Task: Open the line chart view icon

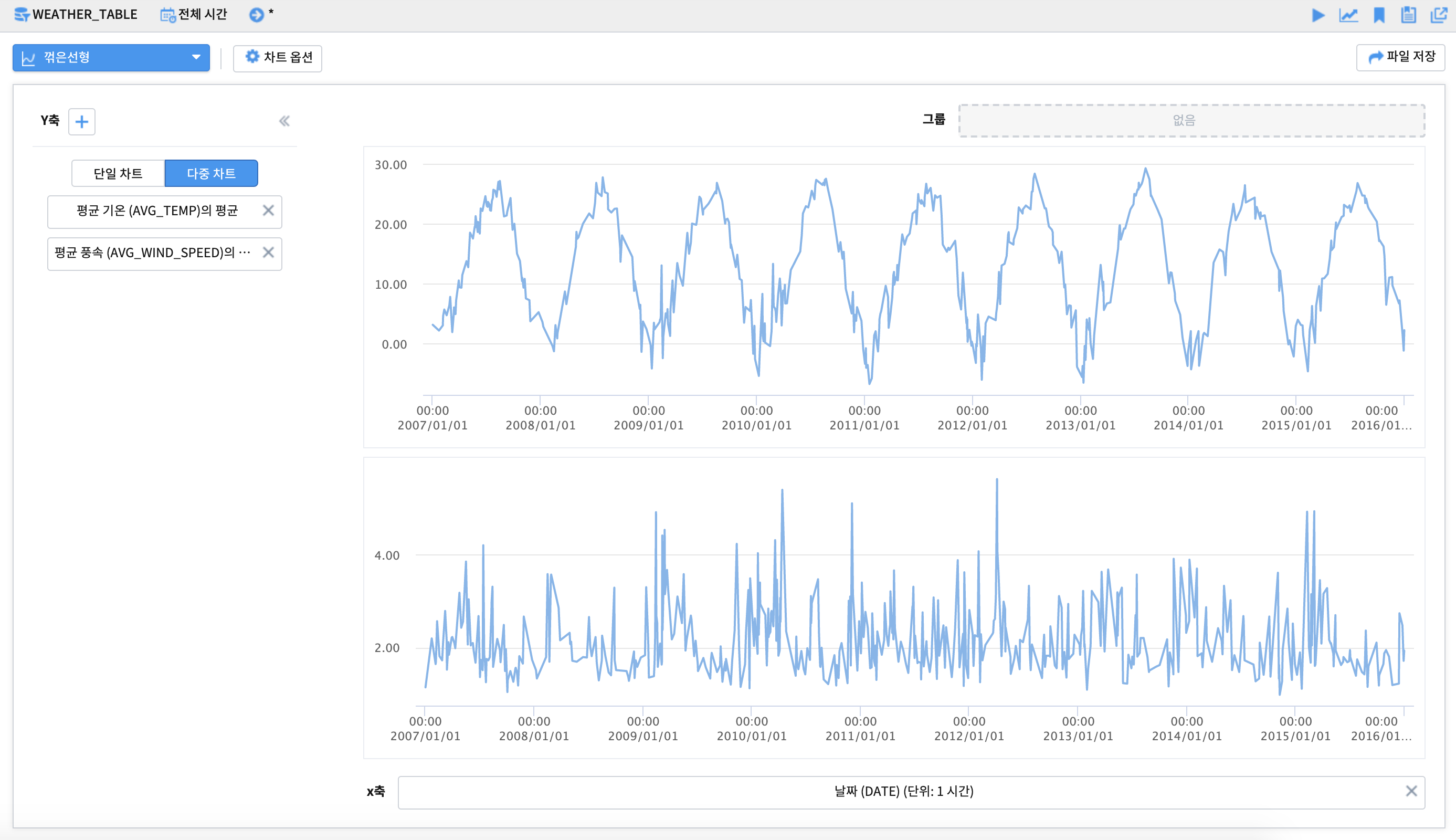Action: click(x=1348, y=15)
